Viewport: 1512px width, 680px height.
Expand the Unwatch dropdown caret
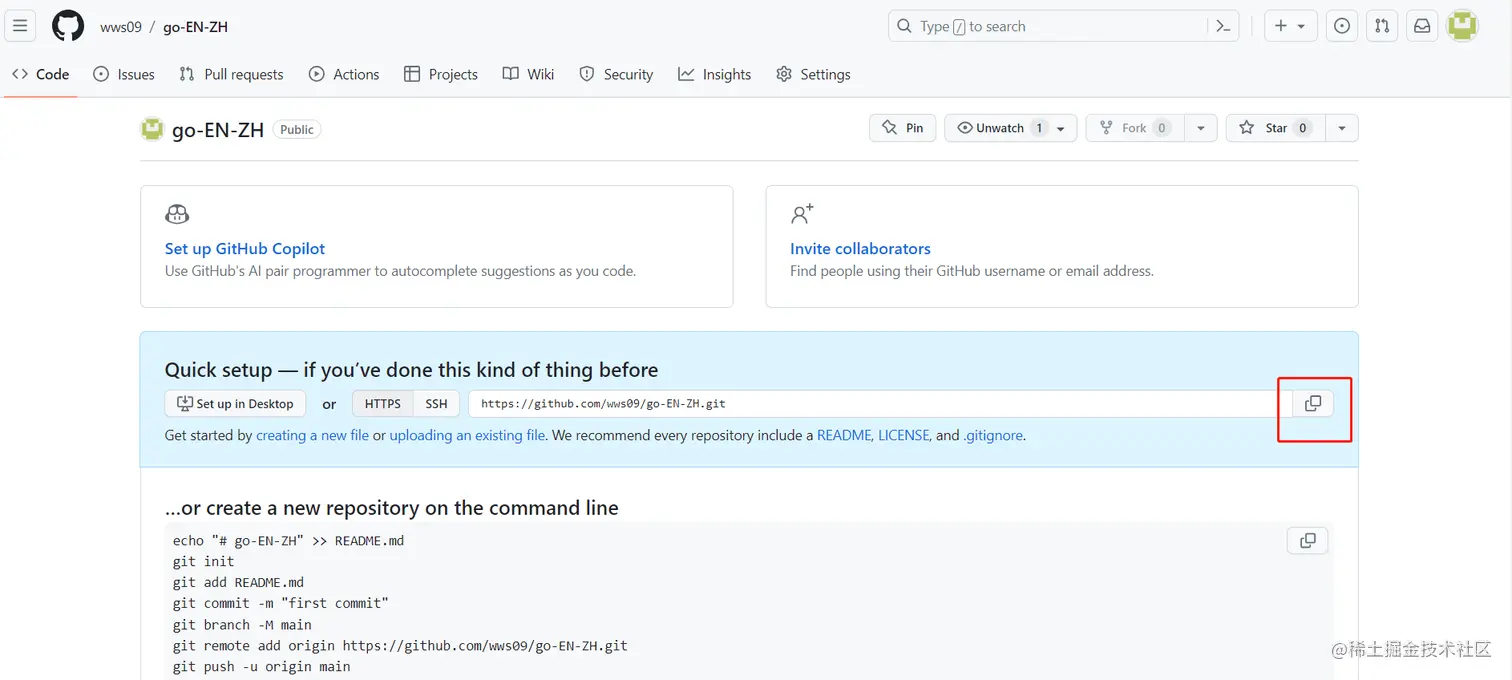pos(1061,128)
